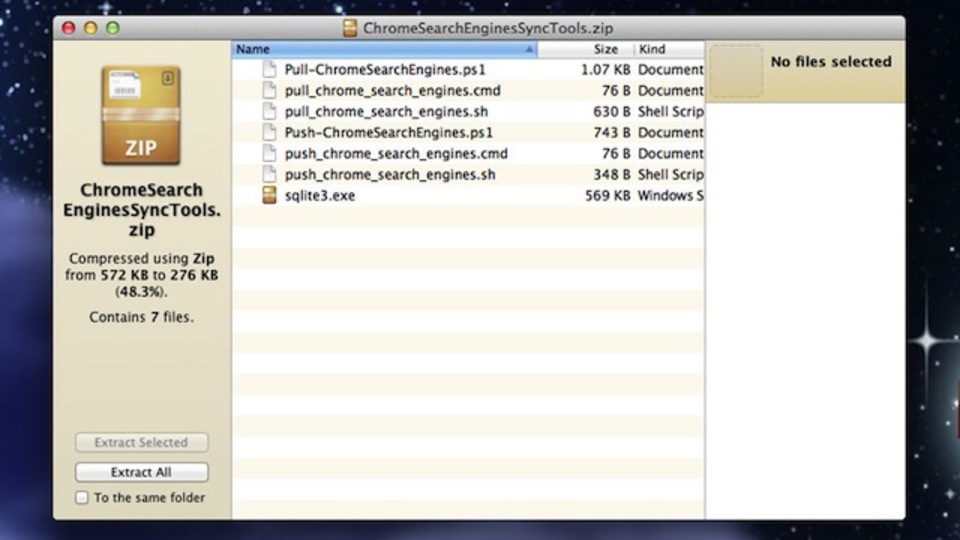Select the file name Push-ChromeSearchEngines.ps1
This screenshot has height=540, width=960.
tap(389, 132)
